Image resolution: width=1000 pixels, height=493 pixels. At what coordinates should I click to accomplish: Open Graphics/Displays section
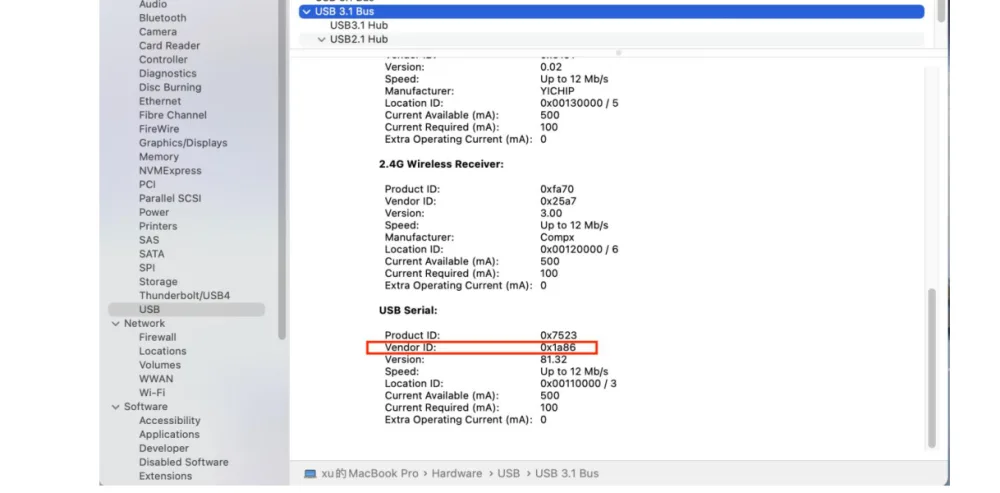[x=183, y=143]
